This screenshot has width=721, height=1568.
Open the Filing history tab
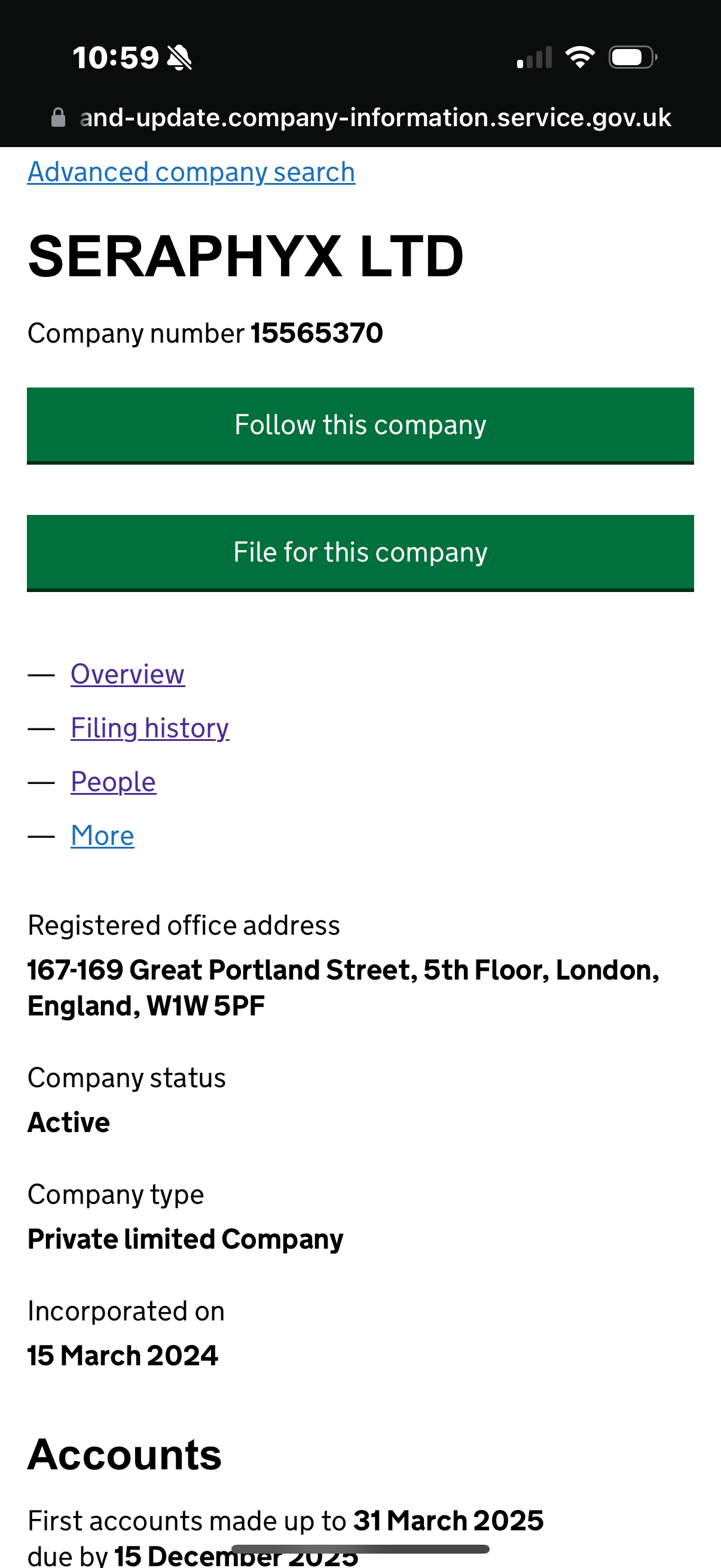click(x=149, y=728)
